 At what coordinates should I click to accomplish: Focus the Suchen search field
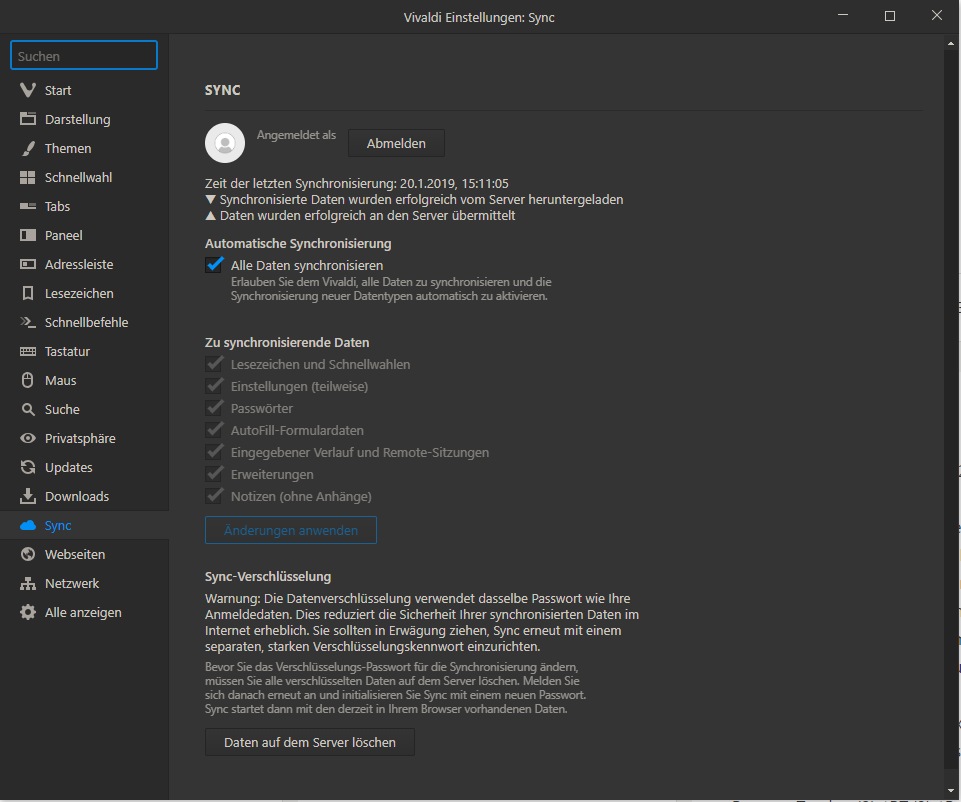click(84, 56)
